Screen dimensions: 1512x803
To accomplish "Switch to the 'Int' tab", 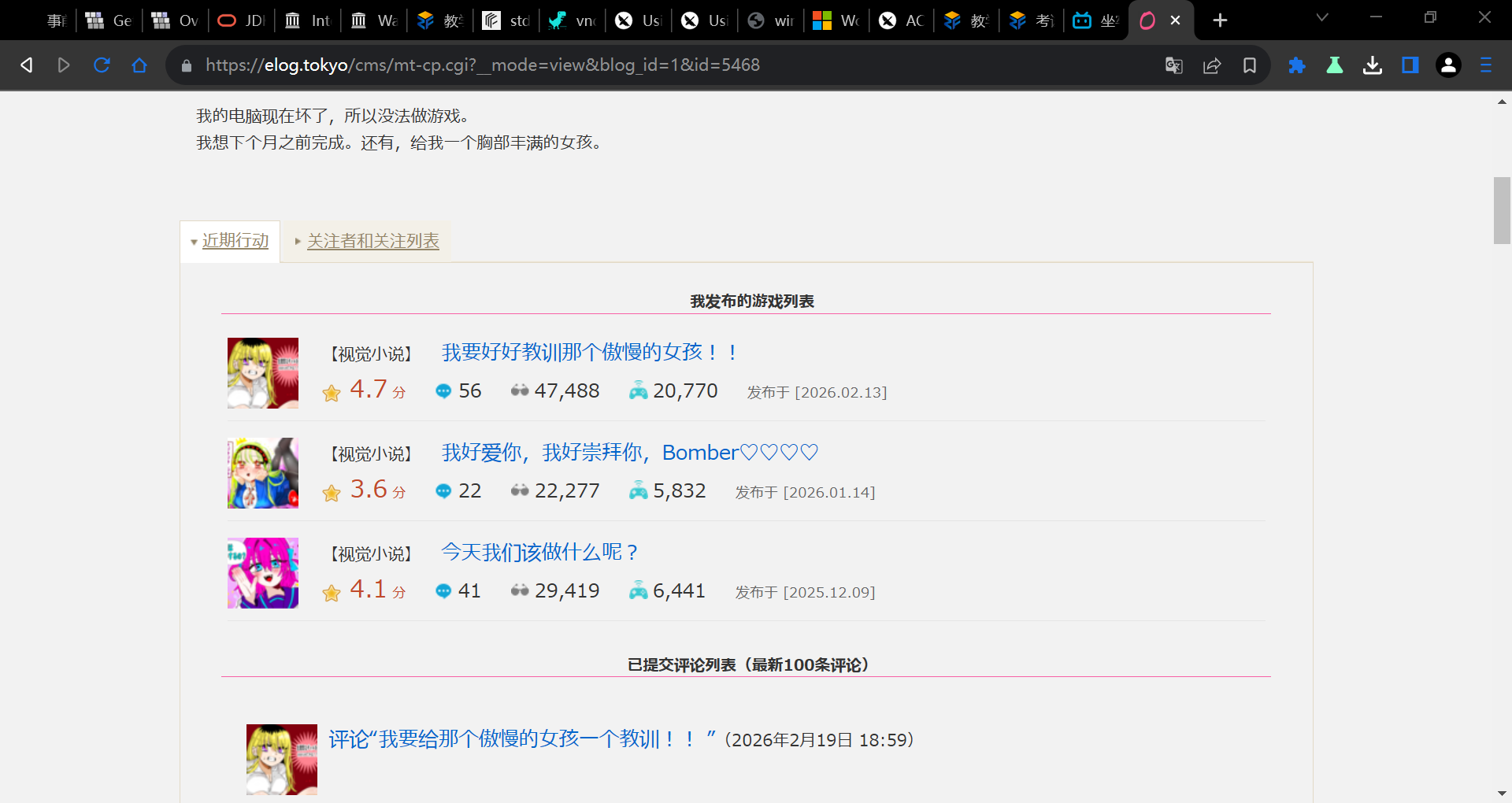I will tap(308, 20).
